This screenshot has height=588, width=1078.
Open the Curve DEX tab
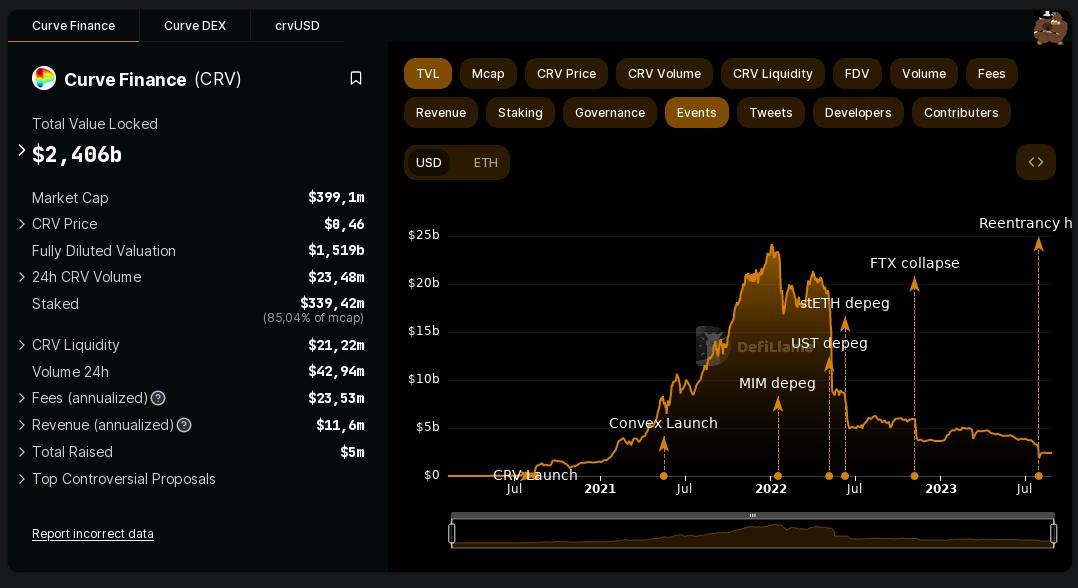[195, 25]
